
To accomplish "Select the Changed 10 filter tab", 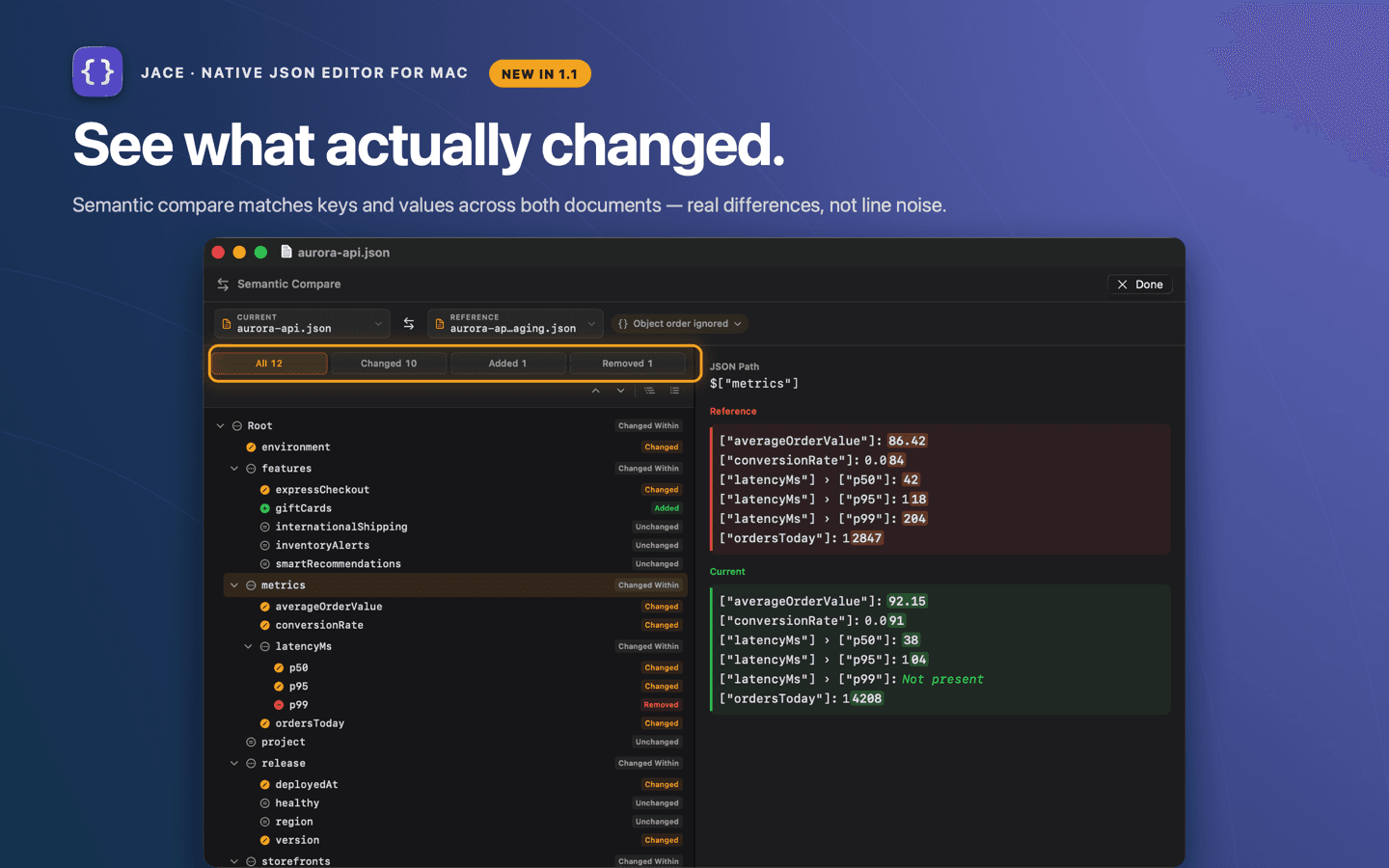I will tap(389, 364).
